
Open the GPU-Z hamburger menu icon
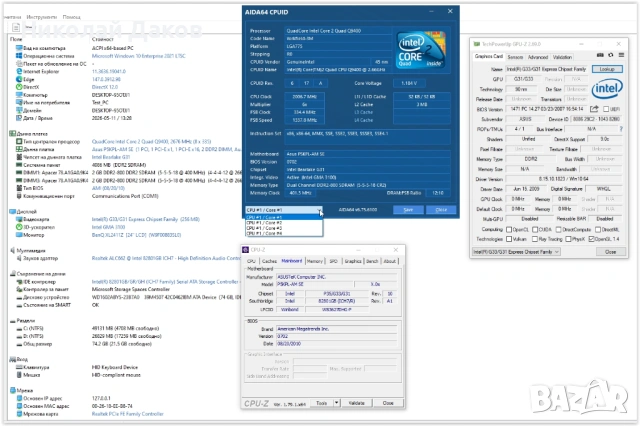point(621,55)
